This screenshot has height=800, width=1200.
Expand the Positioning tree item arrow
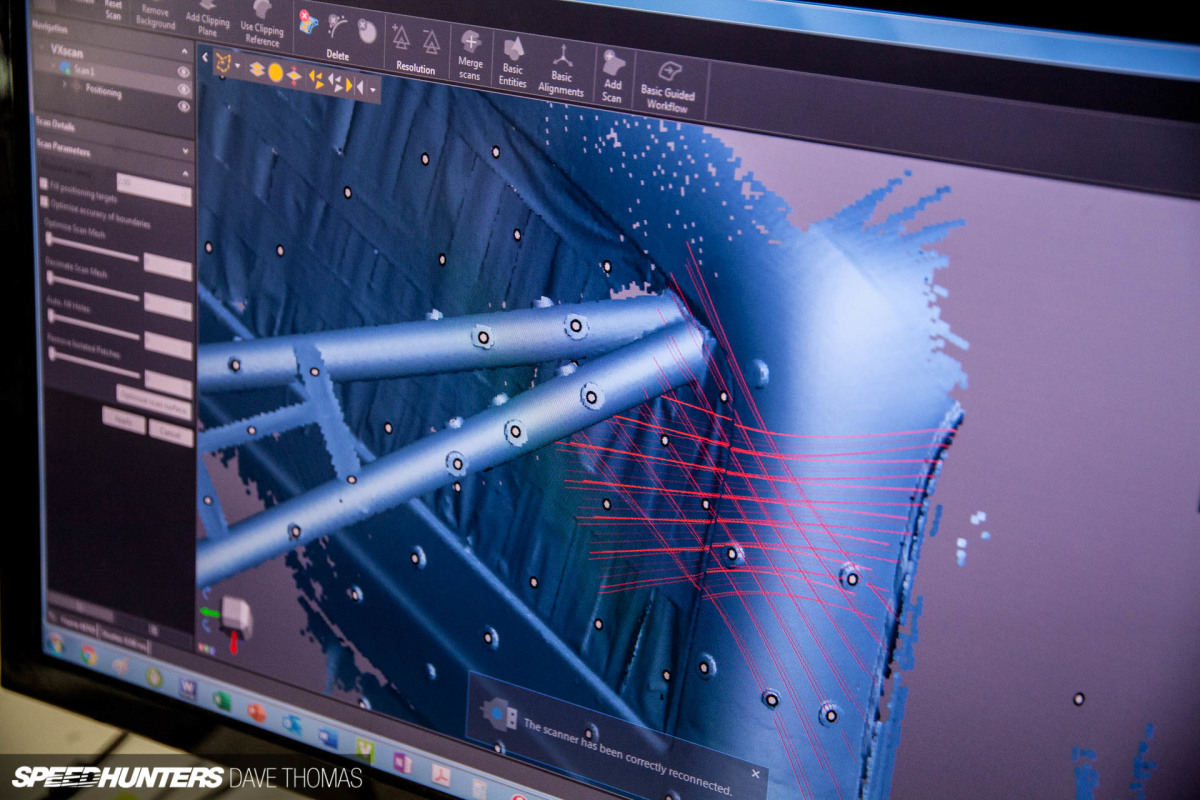pos(65,85)
